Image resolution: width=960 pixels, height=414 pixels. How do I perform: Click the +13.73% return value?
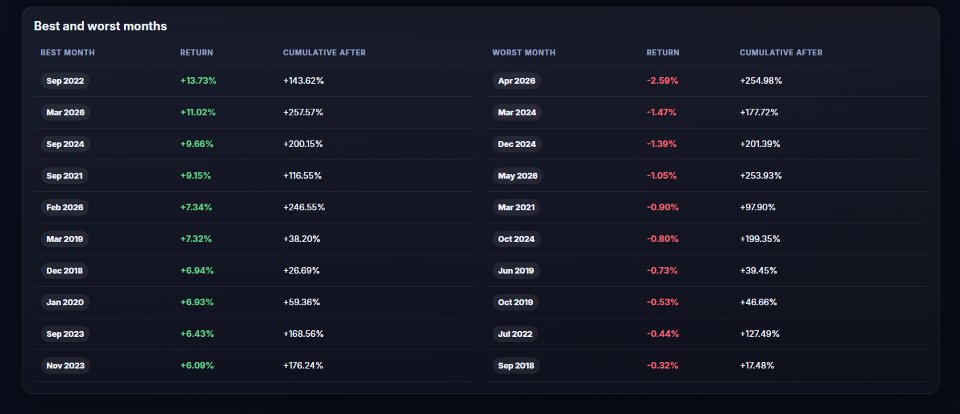198,81
